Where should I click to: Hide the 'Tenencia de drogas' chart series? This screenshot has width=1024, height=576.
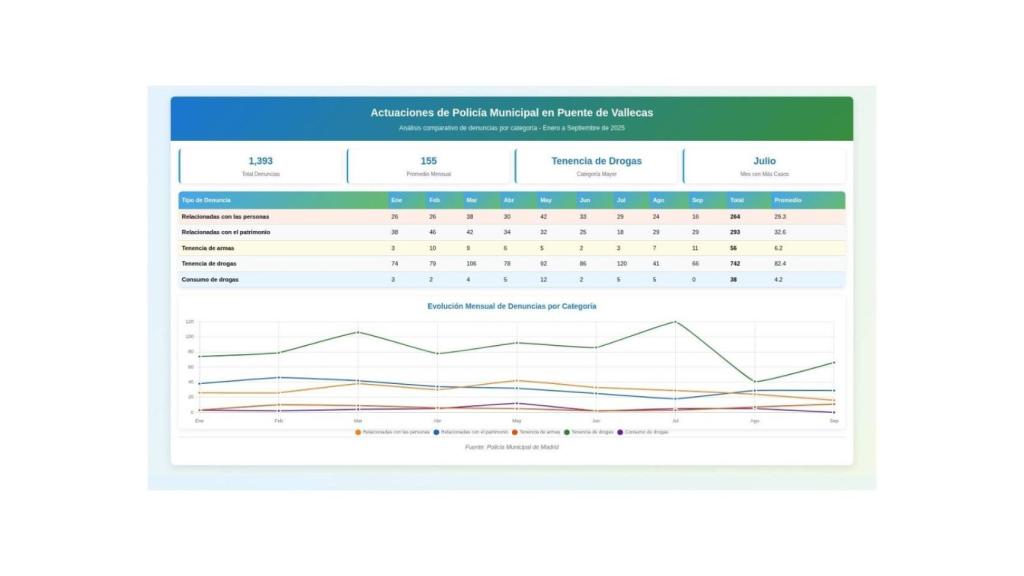click(x=589, y=432)
